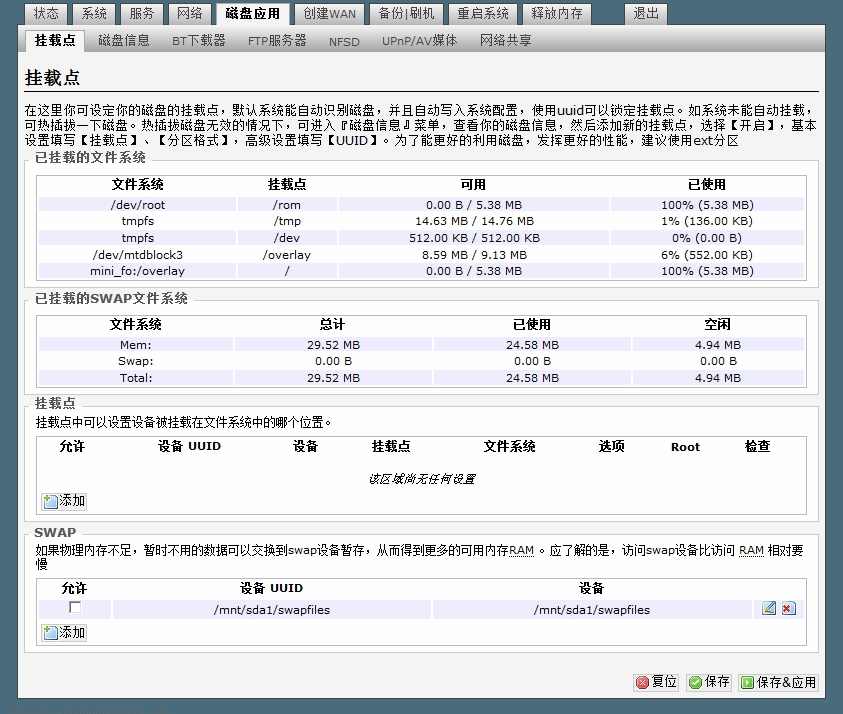Click the 512.00 KB / 512.00 KB value
The image size is (843, 714).
click(x=474, y=238)
